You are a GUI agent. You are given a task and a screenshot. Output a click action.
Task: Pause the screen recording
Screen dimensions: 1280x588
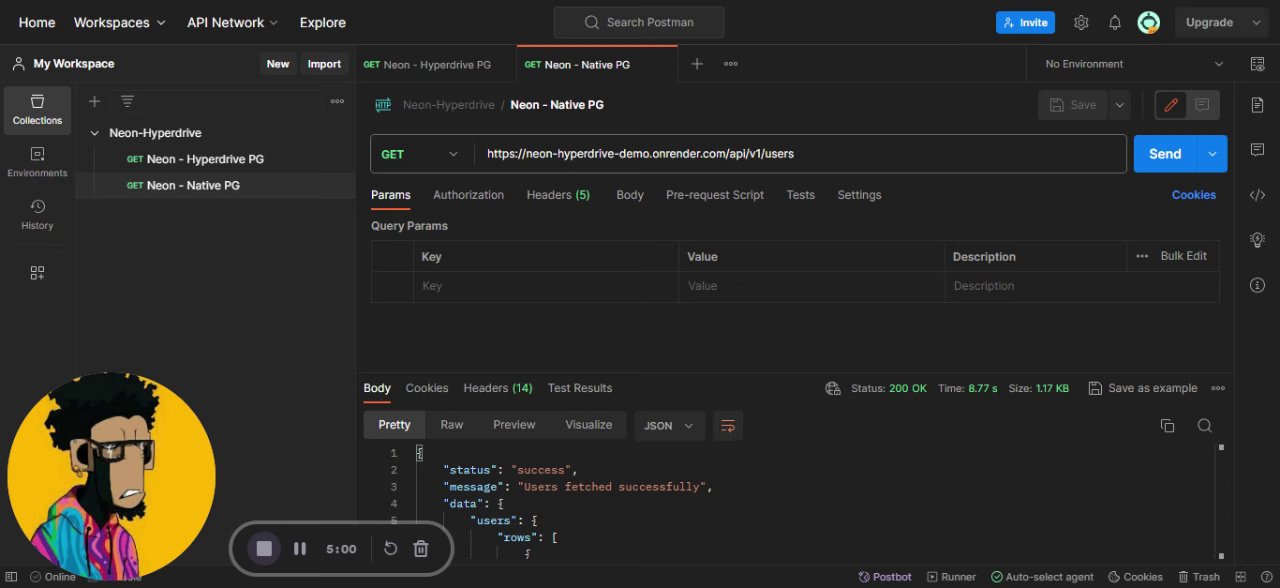[300, 549]
